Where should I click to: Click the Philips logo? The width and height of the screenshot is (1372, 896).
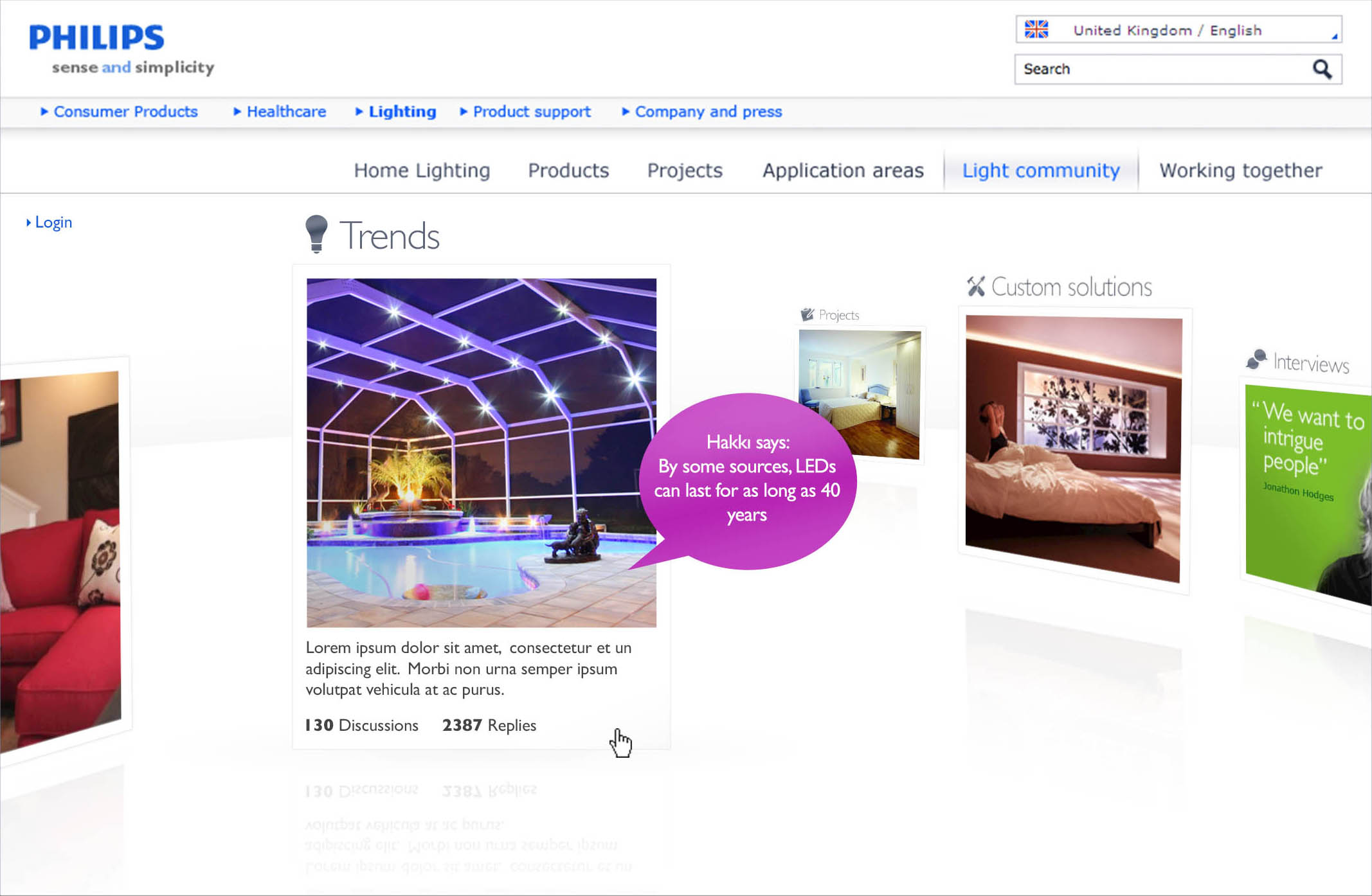pos(96,38)
